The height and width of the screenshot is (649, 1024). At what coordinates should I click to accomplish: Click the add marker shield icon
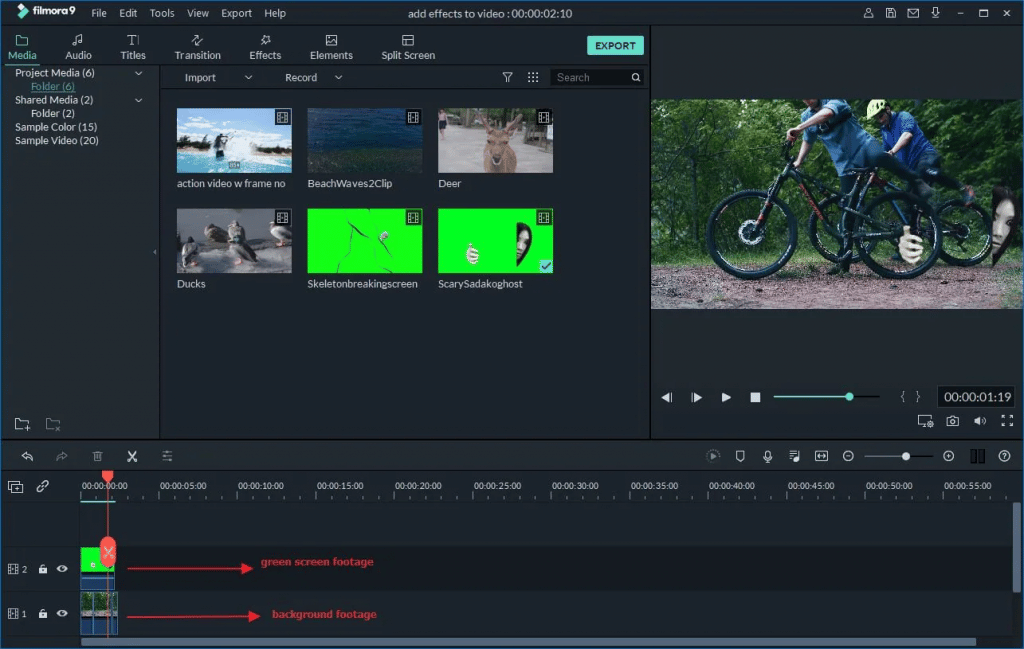pyautogui.click(x=740, y=456)
